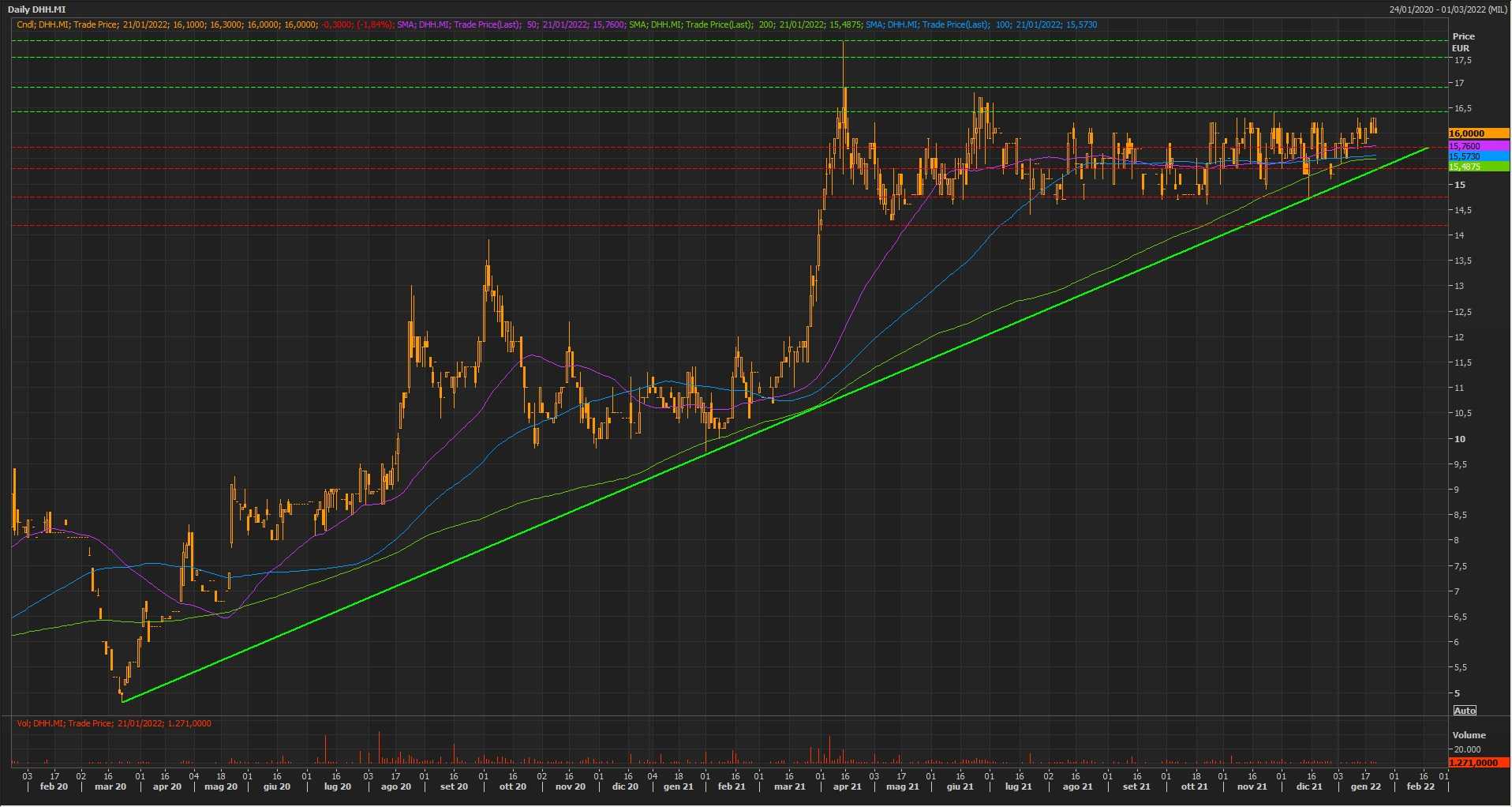Viewport: 1512px width, 807px height.
Task: Click the 20.000 volume axis label
Action: tap(1468, 749)
